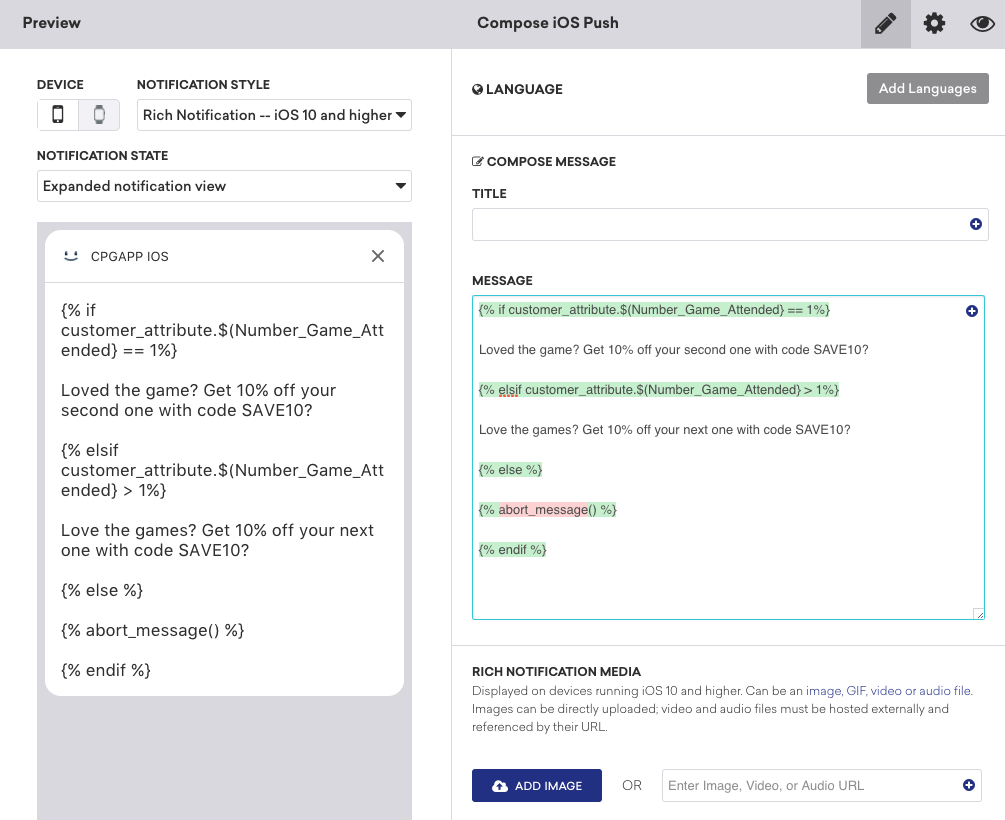Click the Preview header label
This screenshot has width=1005, height=820.
click(x=52, y=23)
